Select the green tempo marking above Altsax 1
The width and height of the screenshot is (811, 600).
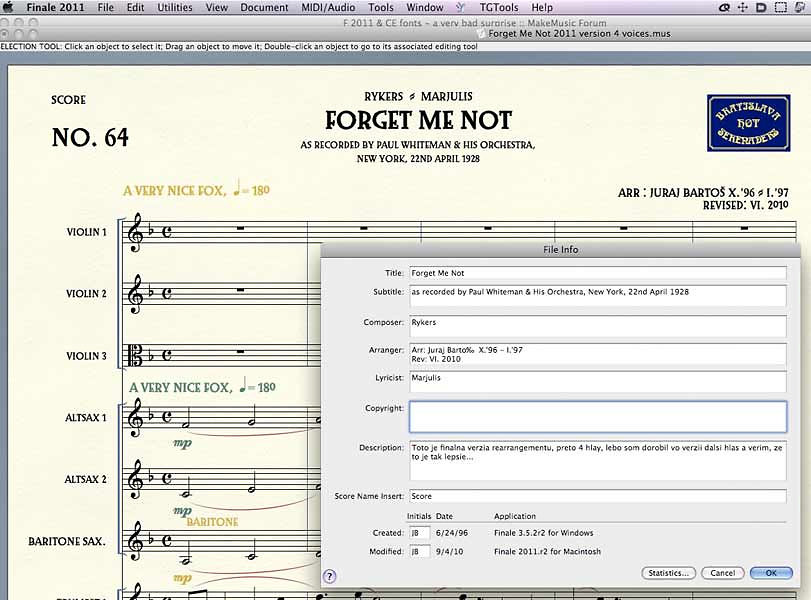[202, 386]
